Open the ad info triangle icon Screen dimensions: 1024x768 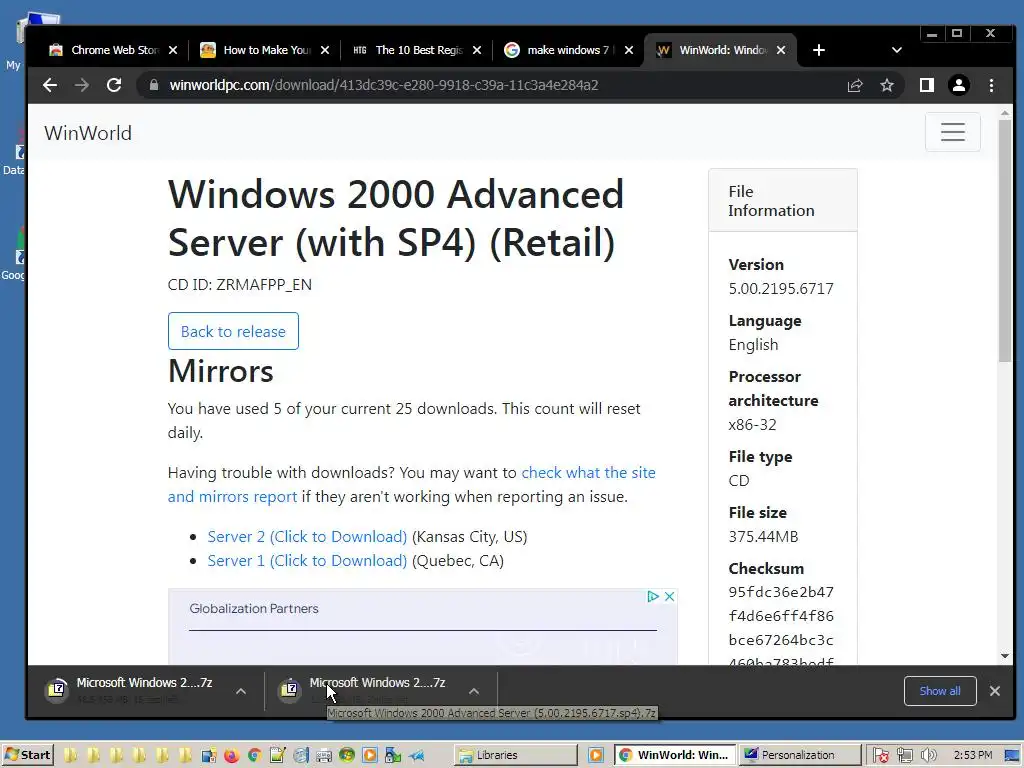[x=652, y=596]
